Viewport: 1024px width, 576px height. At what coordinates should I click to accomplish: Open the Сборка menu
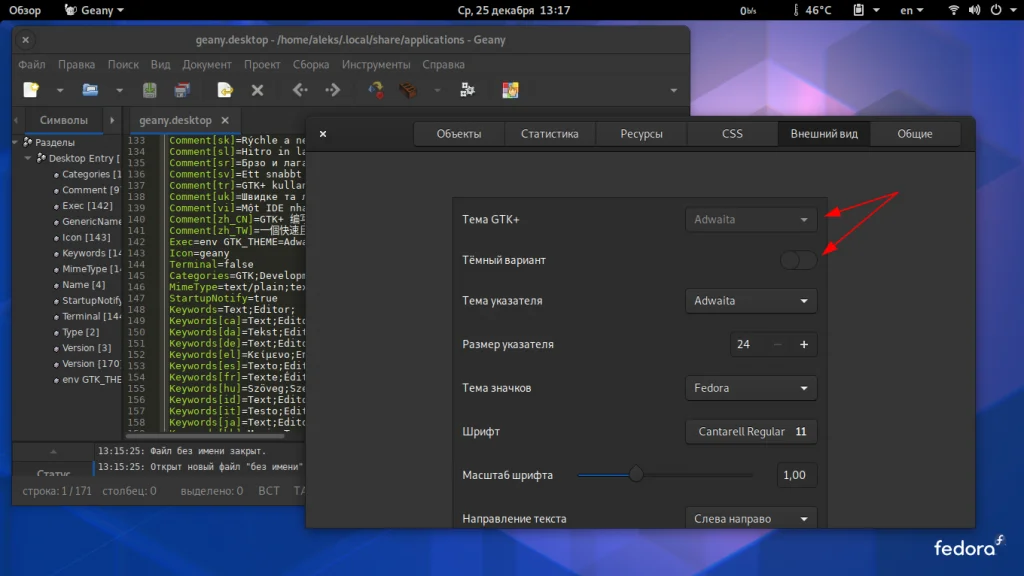click(x=311, y=65)
